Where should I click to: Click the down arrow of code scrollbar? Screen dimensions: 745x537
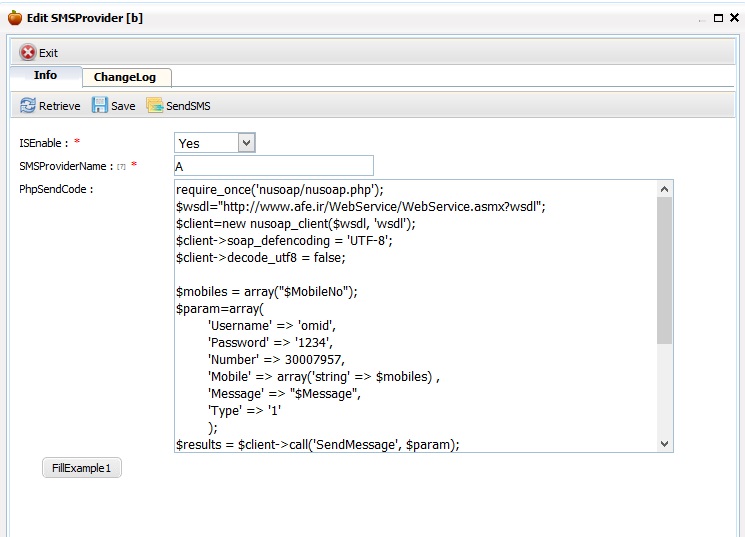click(x=665, y=444)
